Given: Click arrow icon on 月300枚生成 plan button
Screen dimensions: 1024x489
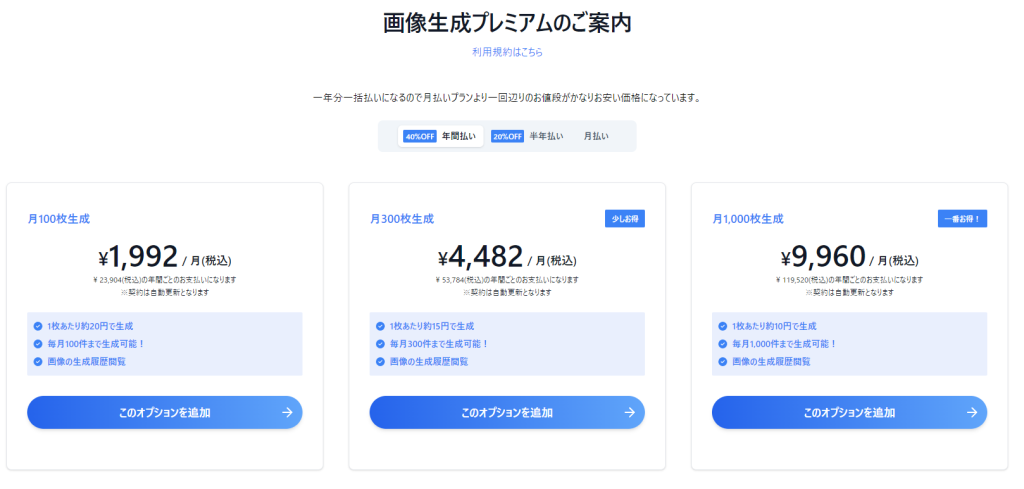Looking at the screenshot, I should (630, 411).
